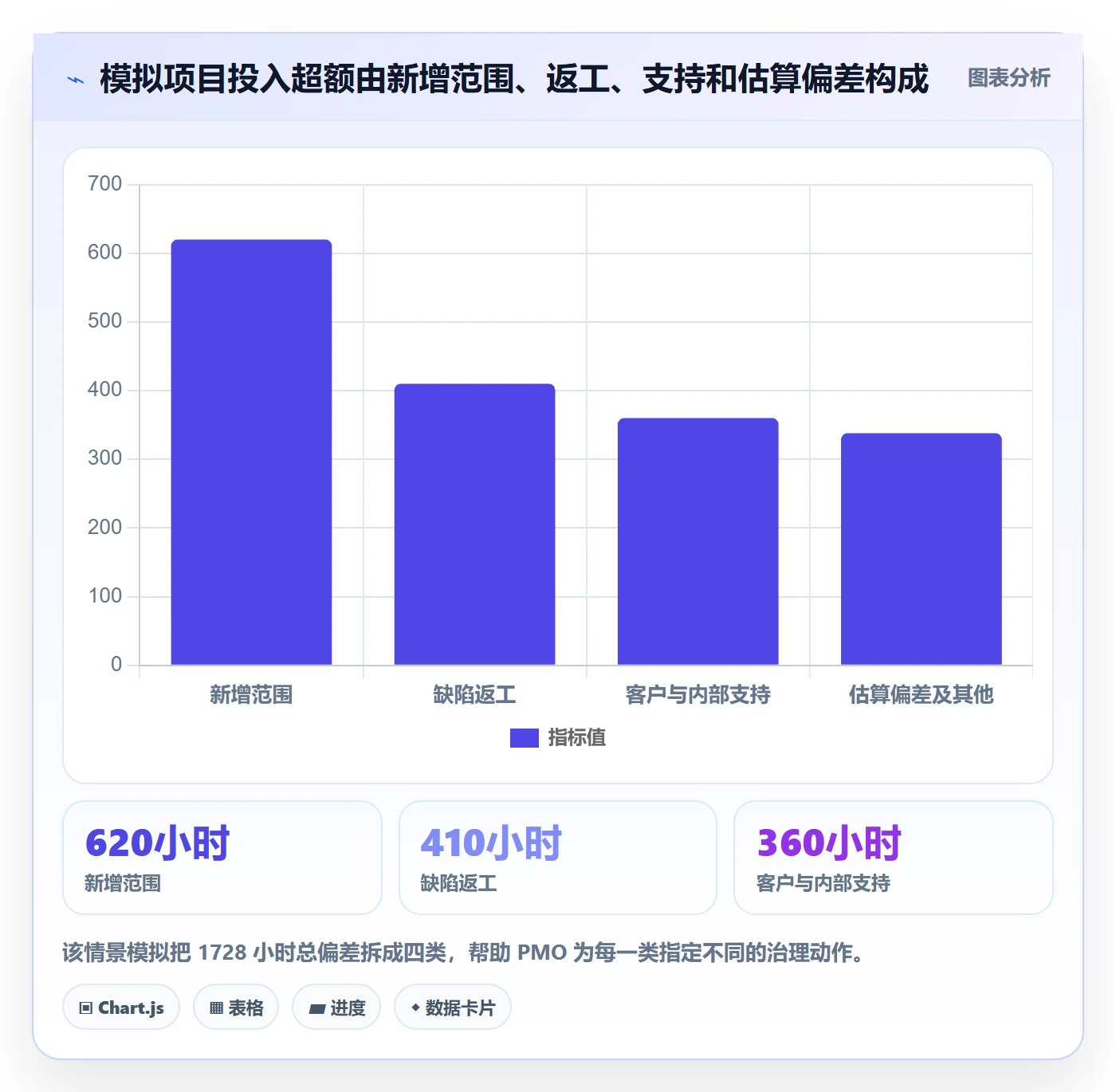Click the chart title starting with 模拟项目投入超额
The width and height of the screenshot is (1116, 1092).
[x=514, y=79]
